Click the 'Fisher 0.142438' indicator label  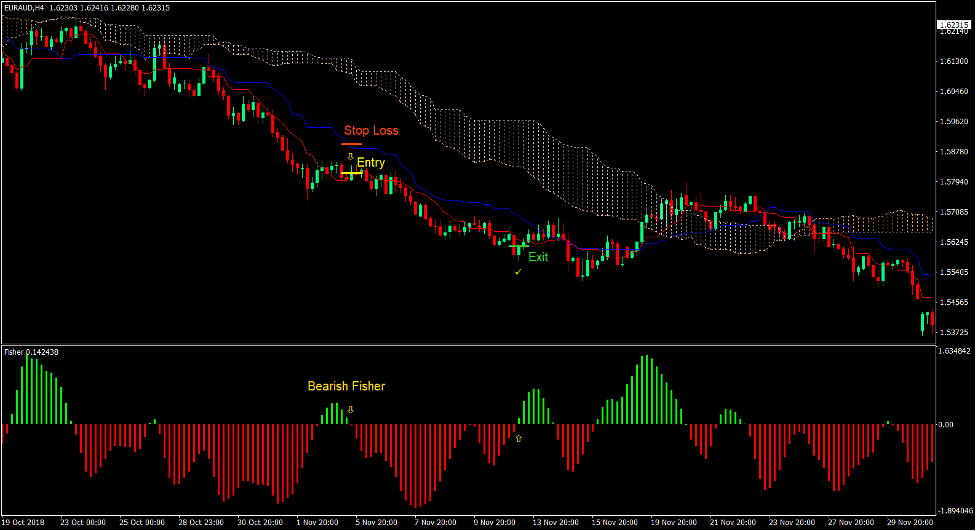tap(31, 352)
